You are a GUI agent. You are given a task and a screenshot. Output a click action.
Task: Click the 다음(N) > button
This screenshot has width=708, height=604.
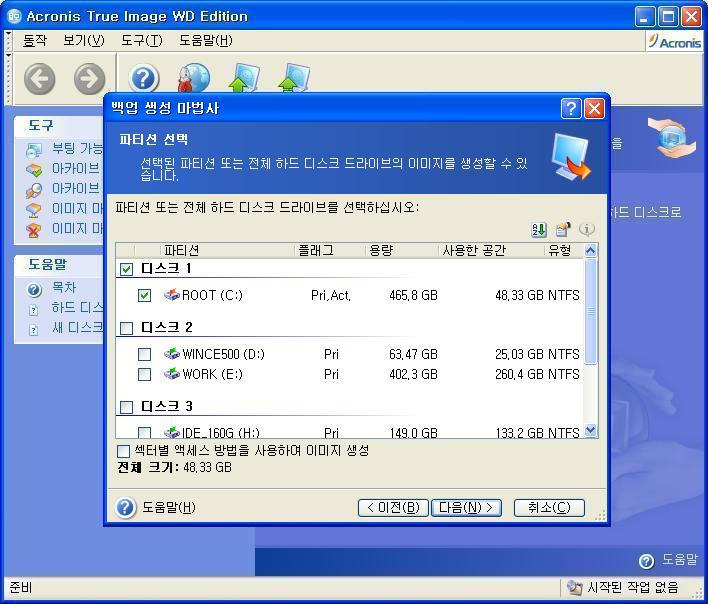click(x=466, y=508)
